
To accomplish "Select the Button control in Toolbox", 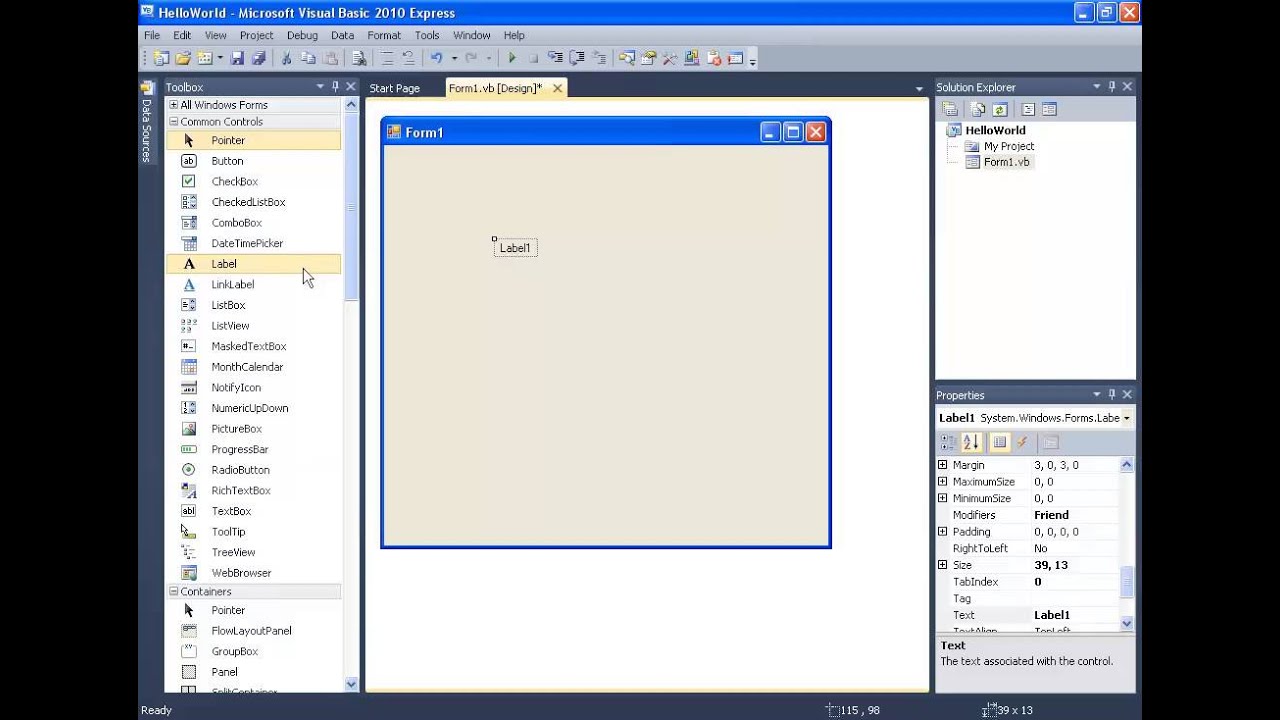I will point(253,161).
